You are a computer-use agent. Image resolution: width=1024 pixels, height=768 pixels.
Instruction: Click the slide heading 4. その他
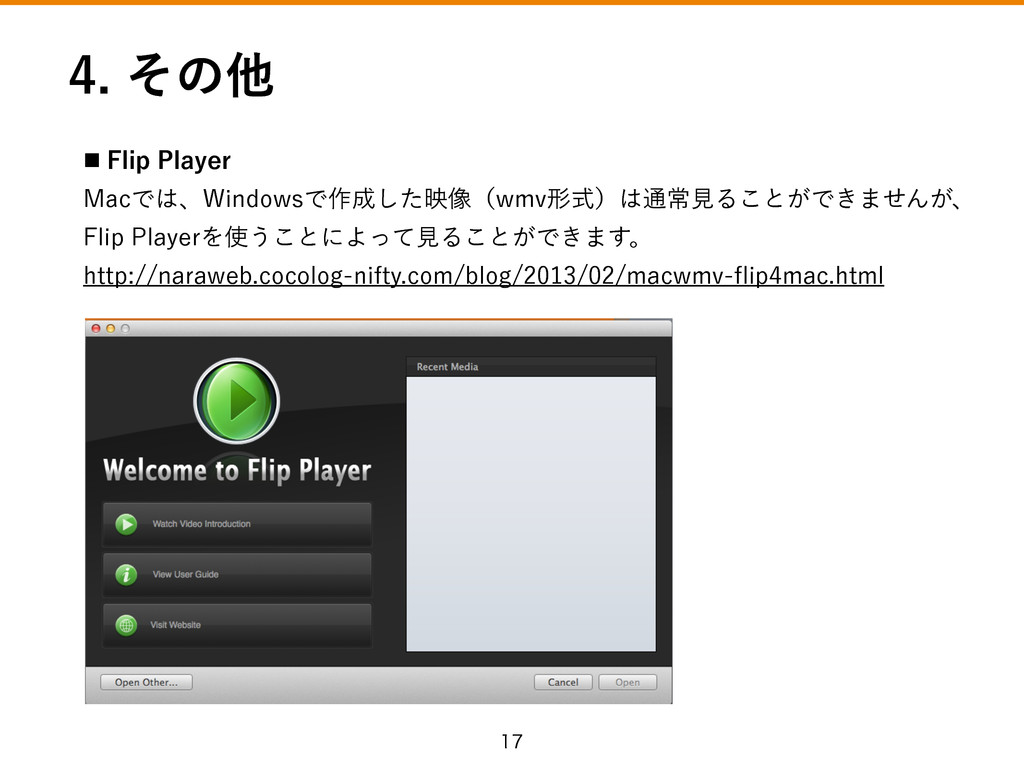tap(171, 75)
